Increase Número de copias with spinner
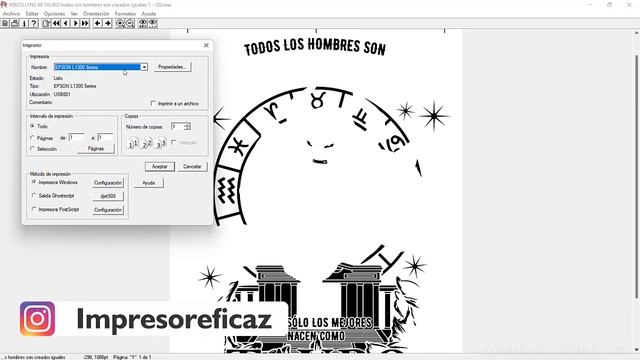640x360 pixels. click(x=187, y=125)
